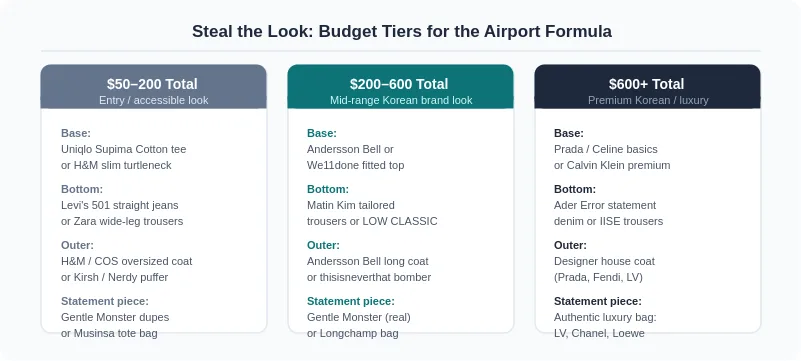801x361 pixels.
Task: Click Ader Error statement denim entry
Action: click(608, 213)
